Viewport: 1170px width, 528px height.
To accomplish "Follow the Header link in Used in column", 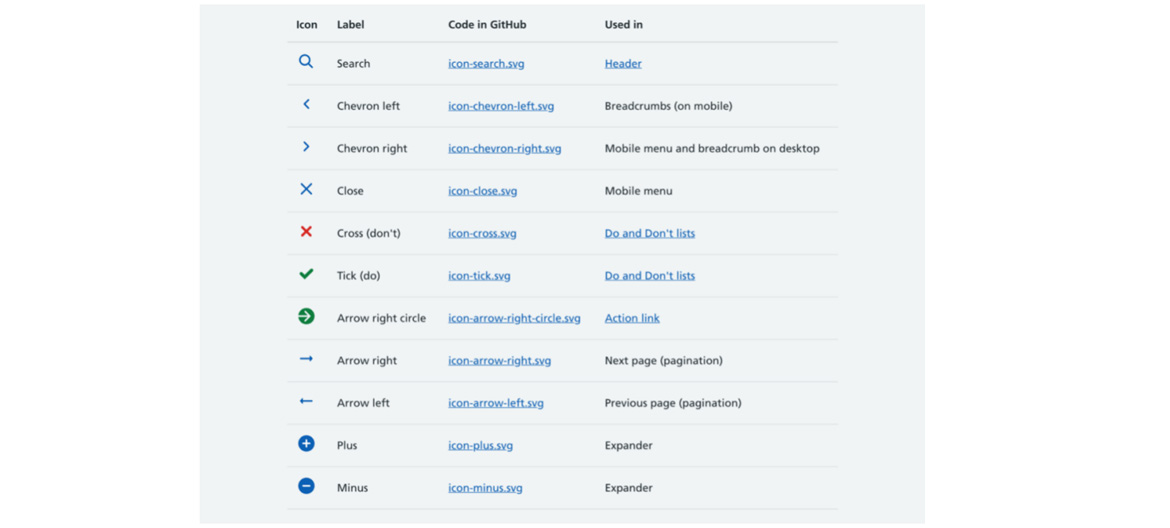I will point(622,64).
